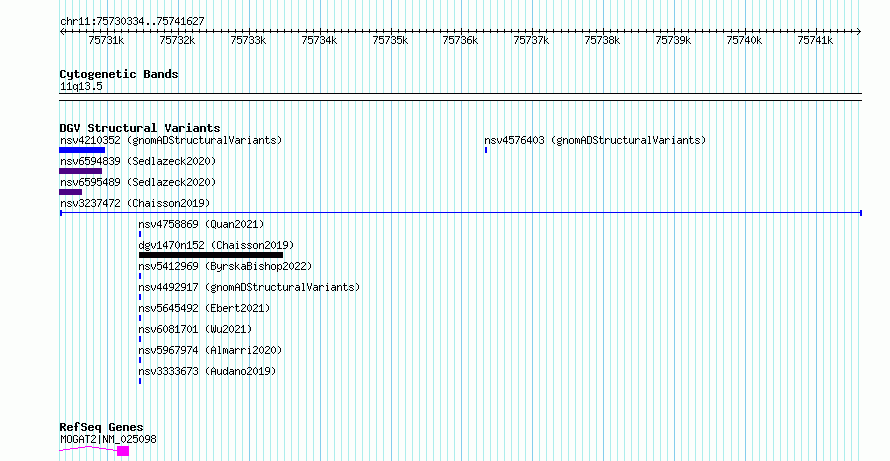Click the 11q13.5 band label
Screen dimensions: 890x461
(81, 86)
